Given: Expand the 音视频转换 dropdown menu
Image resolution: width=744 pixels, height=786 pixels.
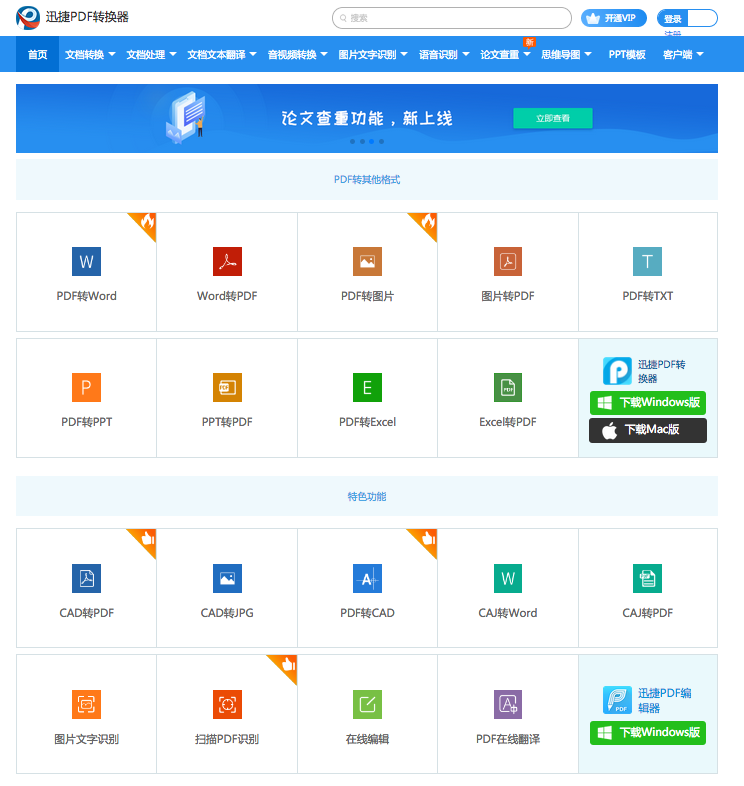Looking at the screenshot, I should coord(297,54).
